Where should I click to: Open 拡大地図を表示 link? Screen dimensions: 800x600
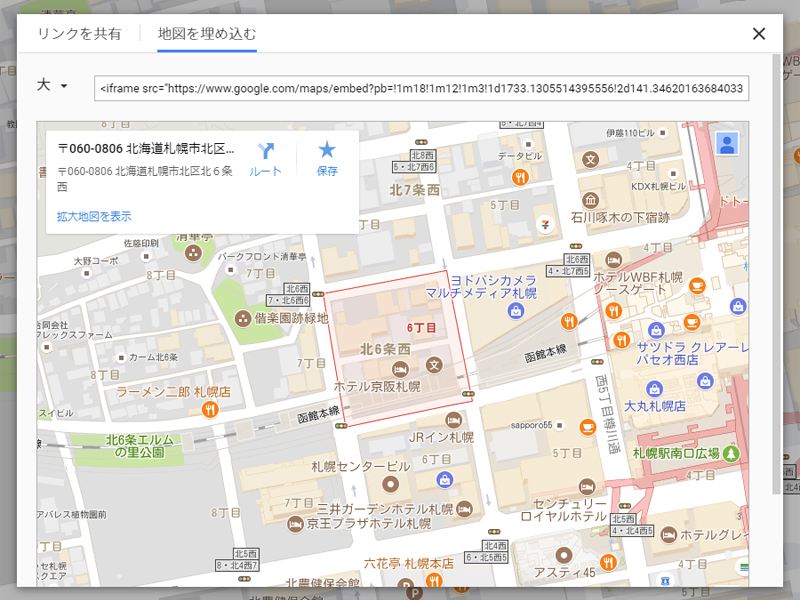coord(94,216)
